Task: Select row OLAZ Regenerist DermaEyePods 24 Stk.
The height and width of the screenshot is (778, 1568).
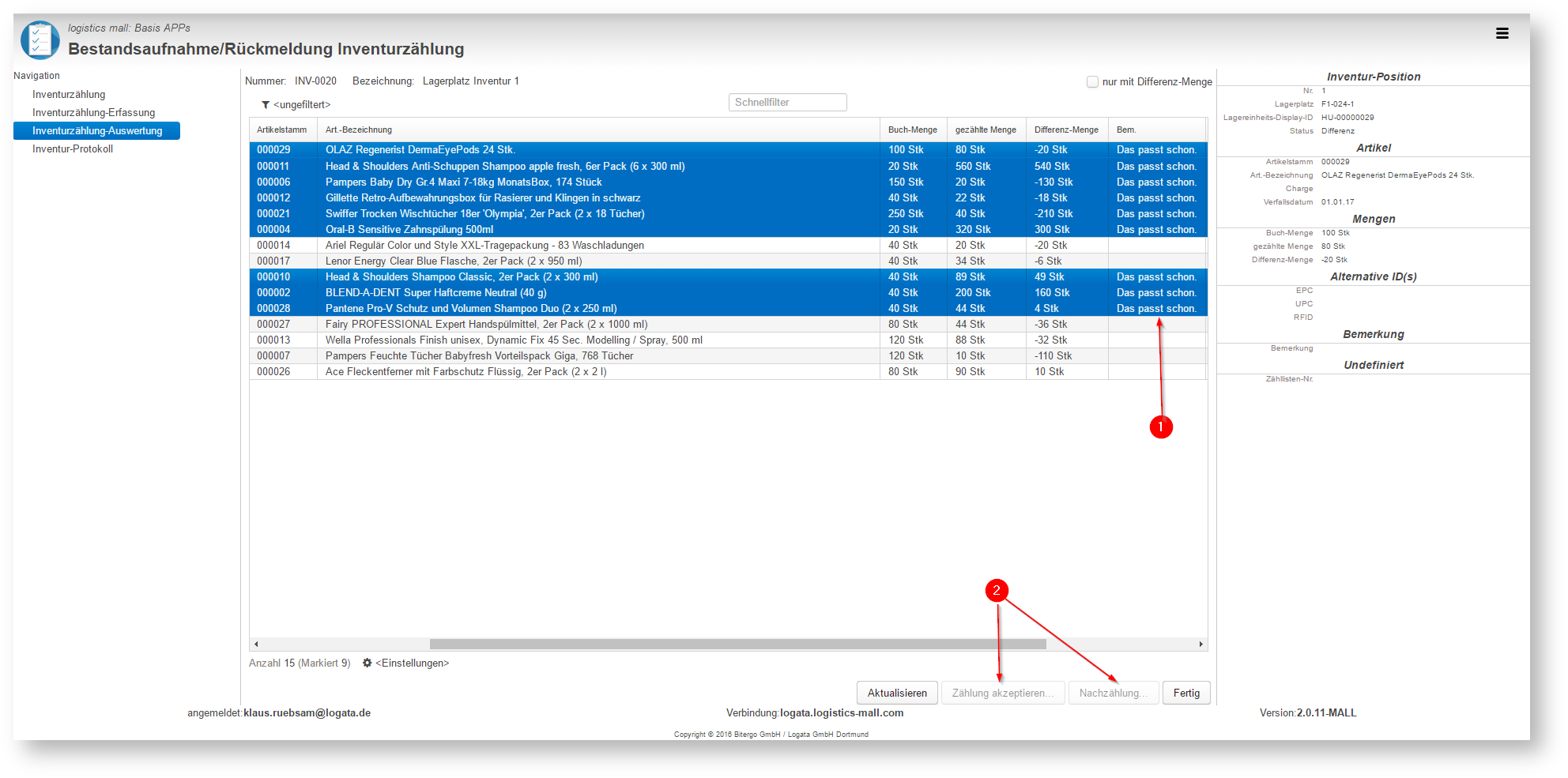Action: click(728, 150)
